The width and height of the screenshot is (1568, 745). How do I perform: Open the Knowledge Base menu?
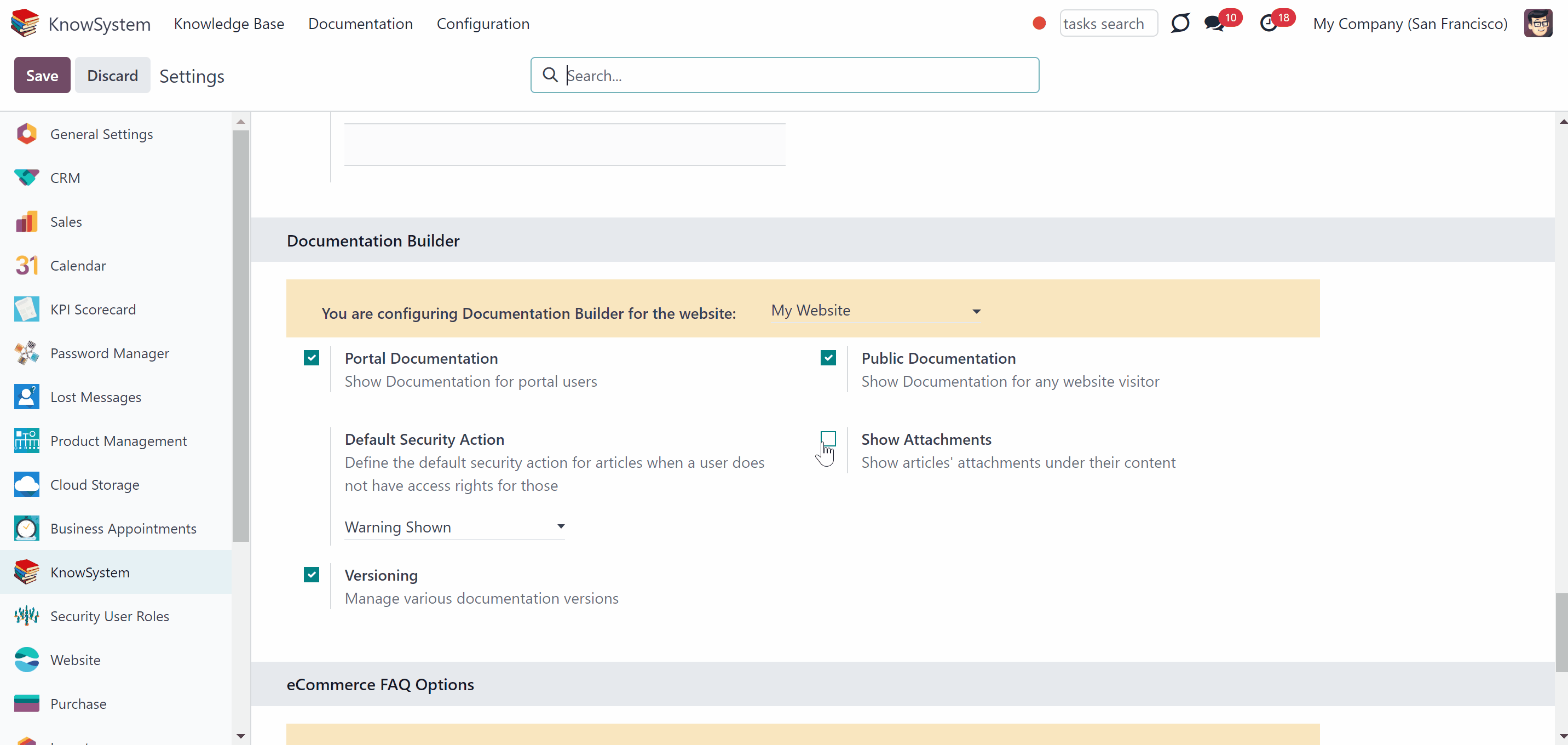click(229, 24)
